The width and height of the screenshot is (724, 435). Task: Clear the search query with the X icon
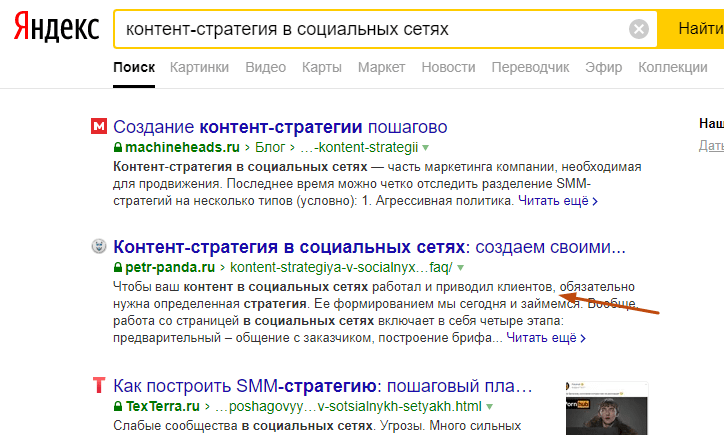click(x=639, y=29)
